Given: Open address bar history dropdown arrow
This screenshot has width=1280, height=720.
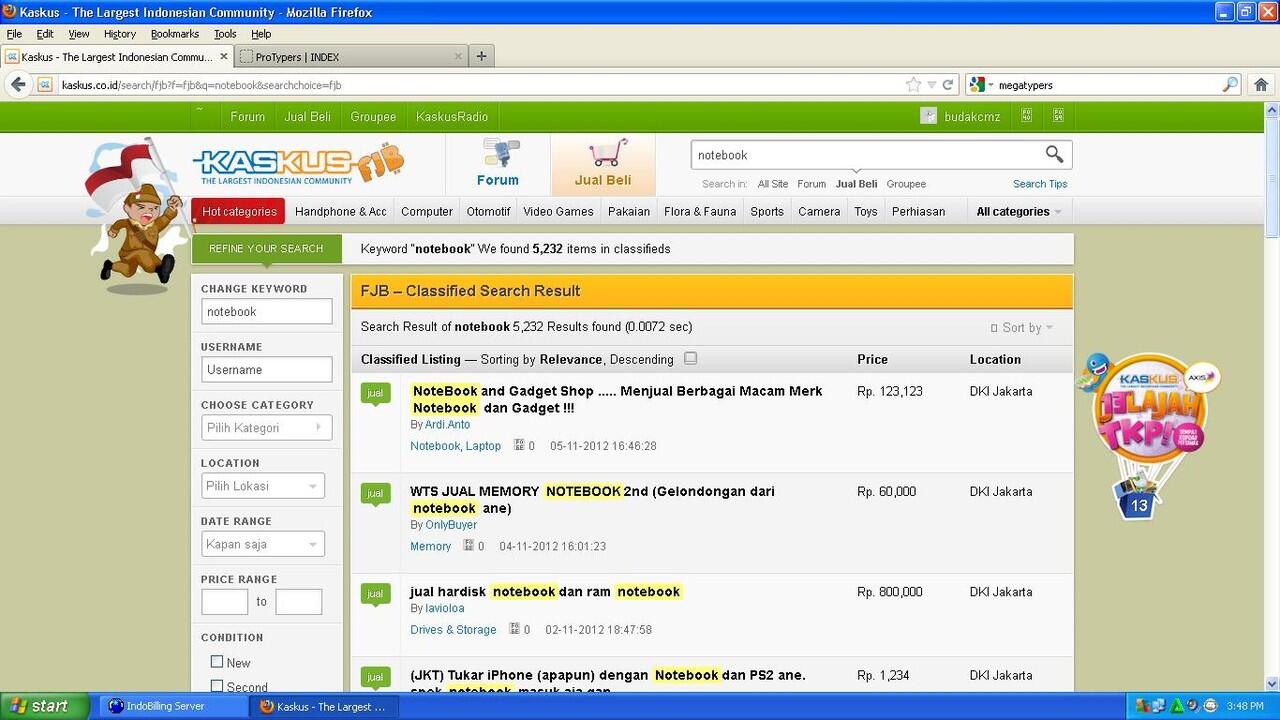Looking at the screenshot, I should 932,85.
